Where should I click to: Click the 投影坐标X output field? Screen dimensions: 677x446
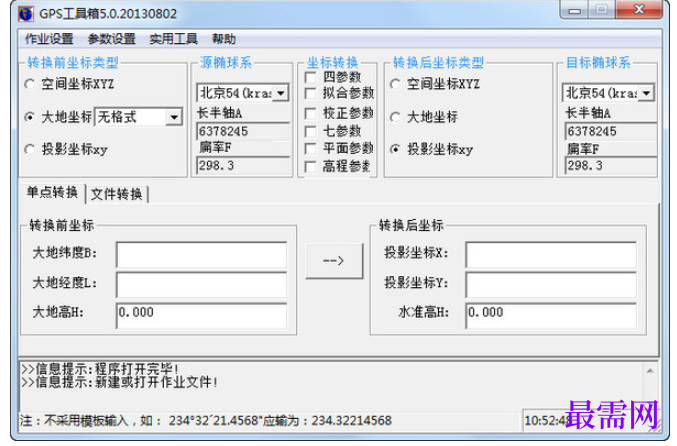pos(551,255)
